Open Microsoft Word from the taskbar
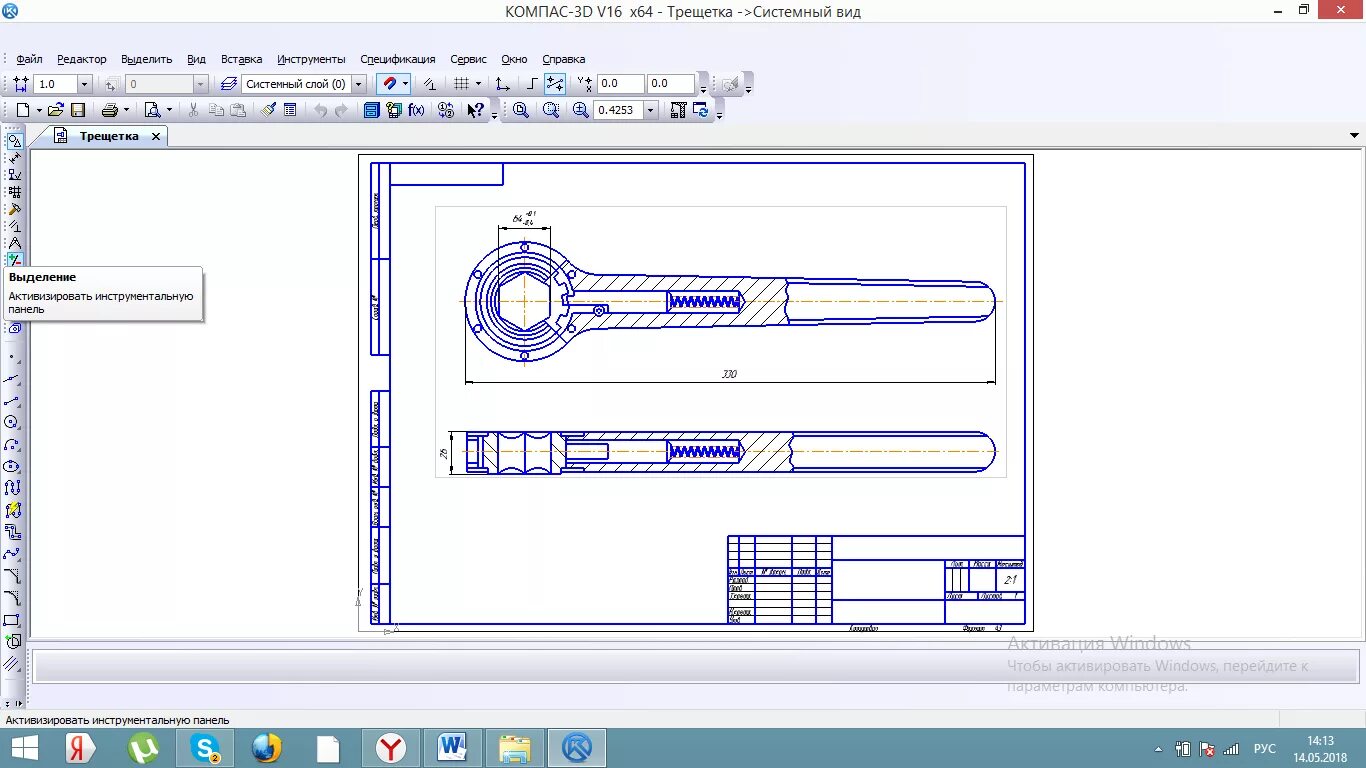This screenshot has height=768, width=1366. 453,748
